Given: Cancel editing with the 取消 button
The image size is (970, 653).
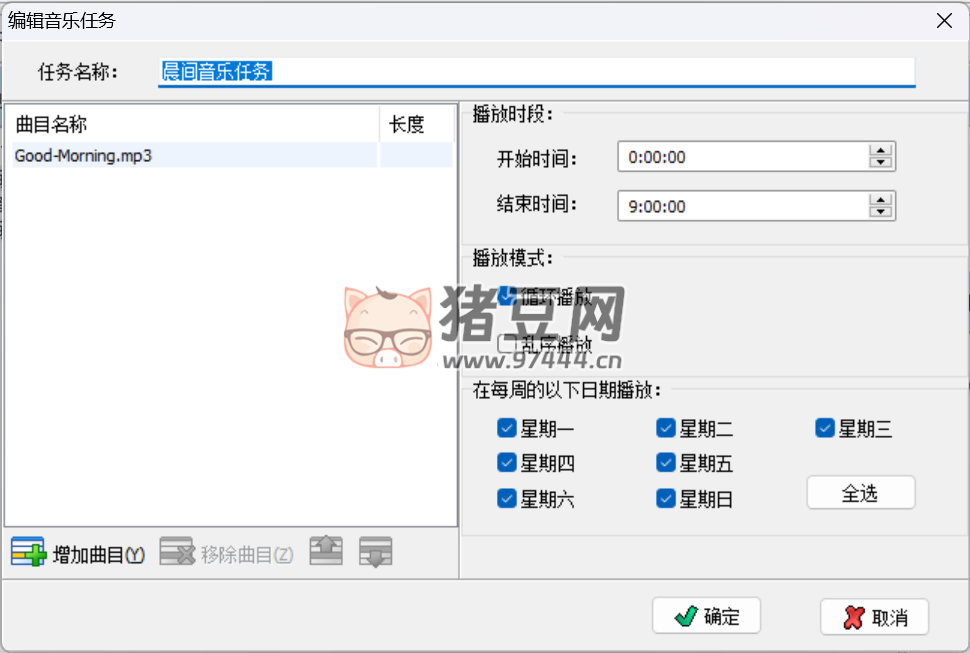Looking at the screenshot, I should 874,617.
